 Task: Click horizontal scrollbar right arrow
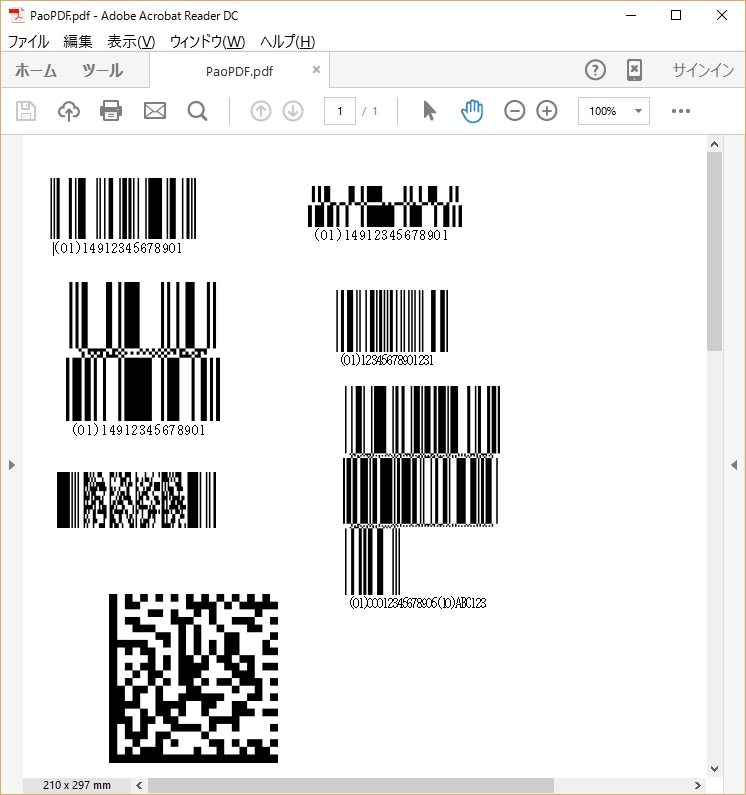[x=698, y=785]
